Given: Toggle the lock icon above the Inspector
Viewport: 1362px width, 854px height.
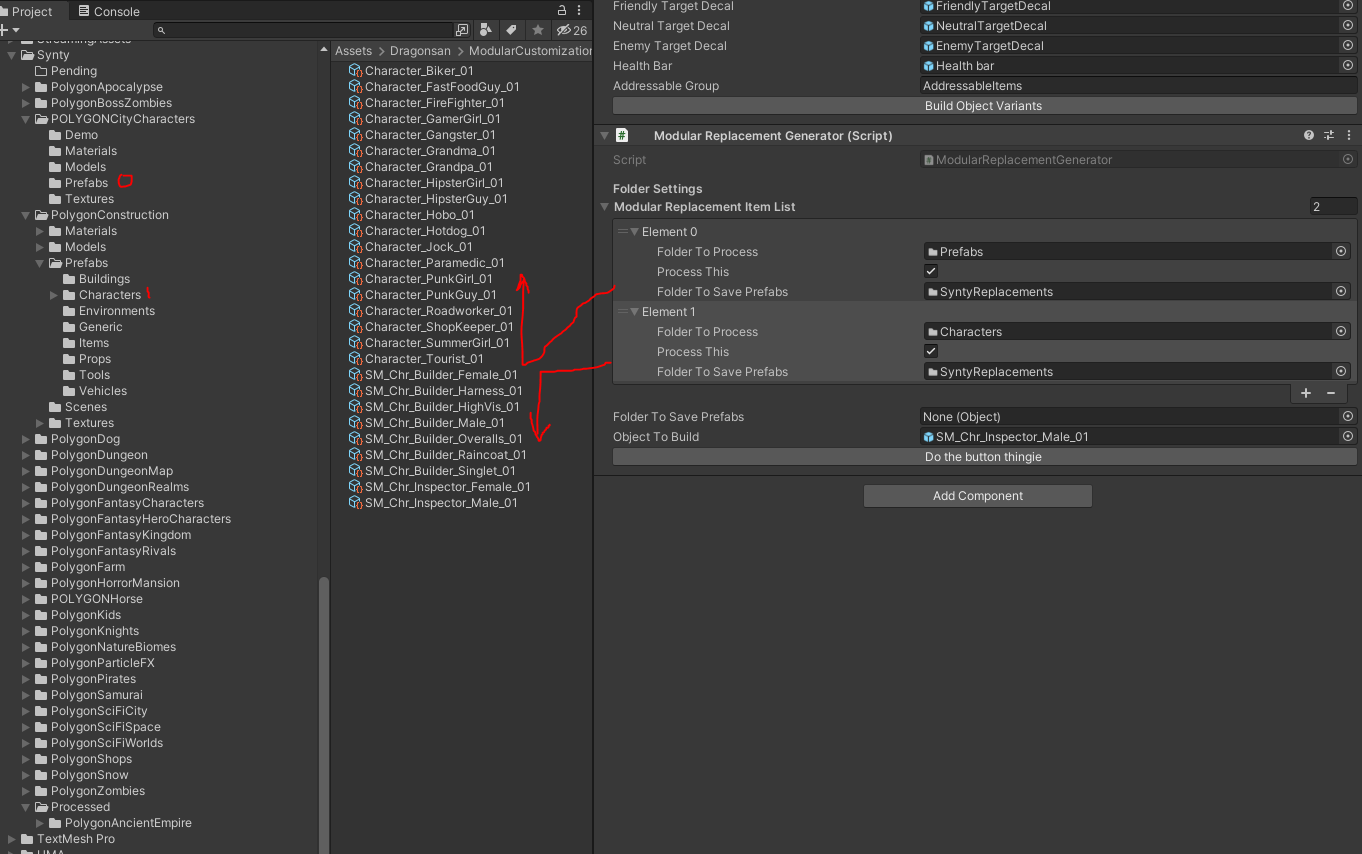Looking at the screenshot, I should pyautogui.click(x=562, y=9).
